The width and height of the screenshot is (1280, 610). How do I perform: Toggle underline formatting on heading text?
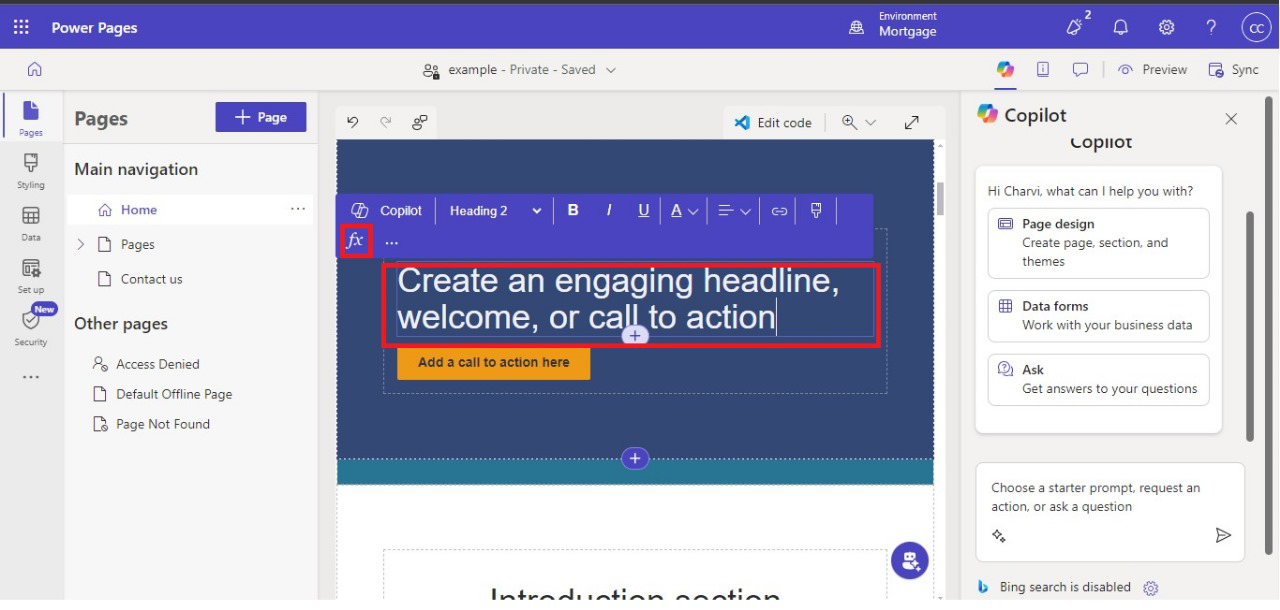pos(643,210)
